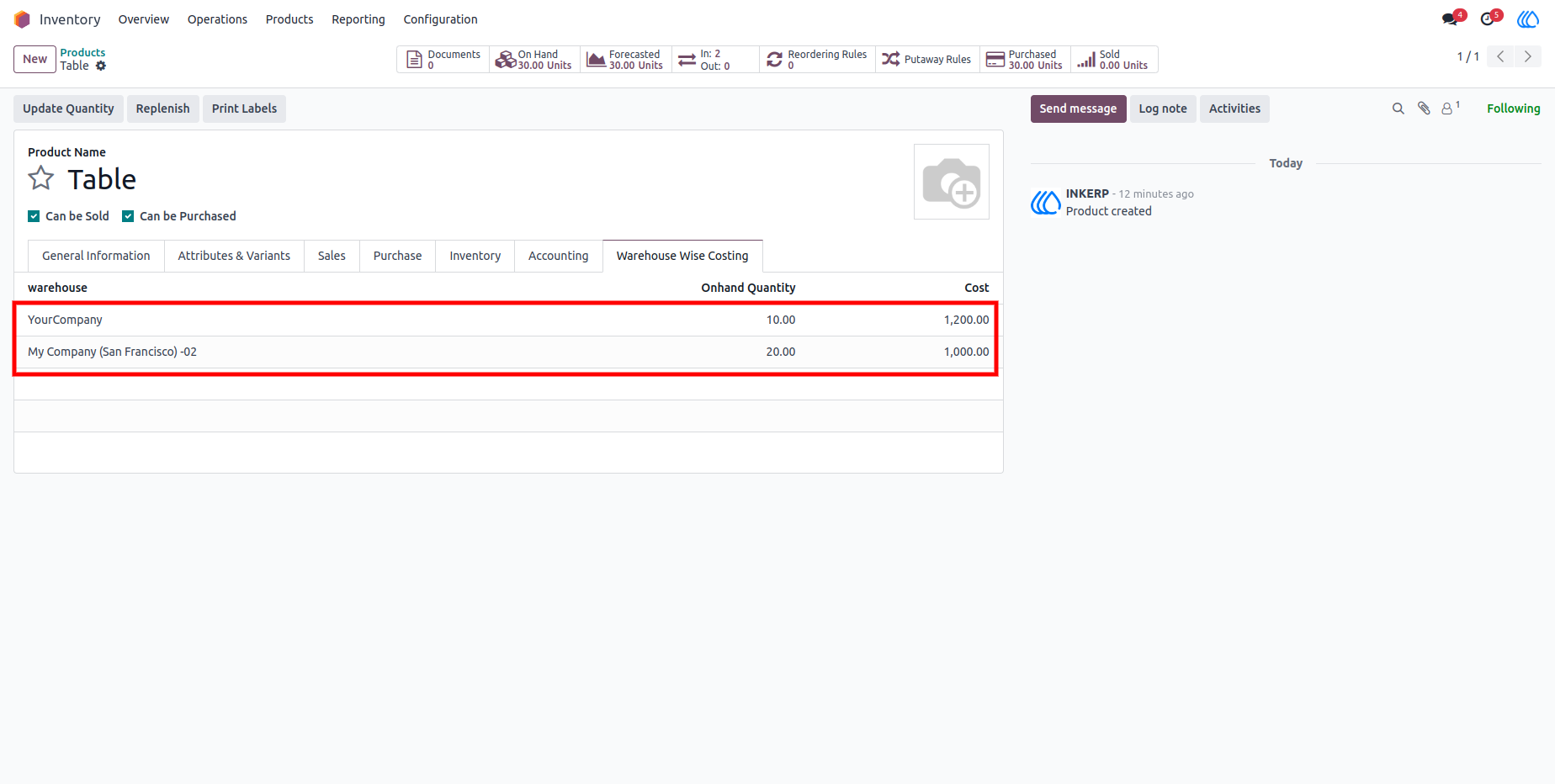Open the activities clock icon
The height and width of the screenshot is (784, 1555).
[x=1489, y=19]
